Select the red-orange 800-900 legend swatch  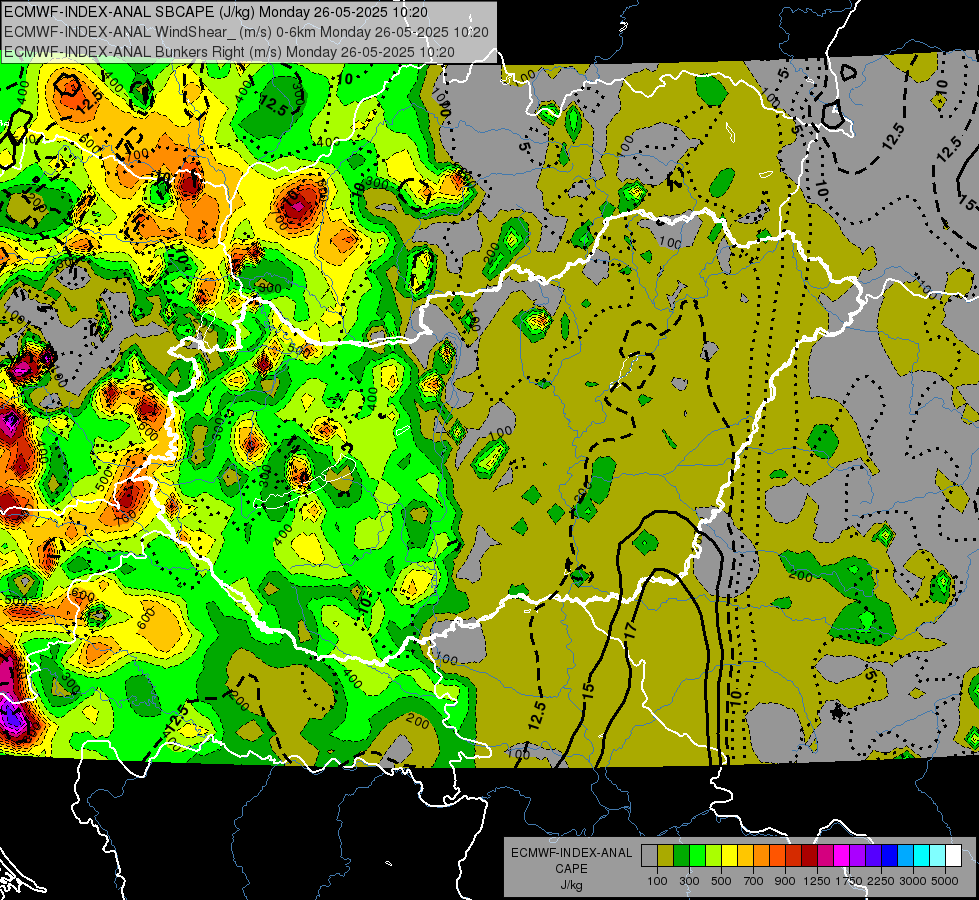point(777,856)
